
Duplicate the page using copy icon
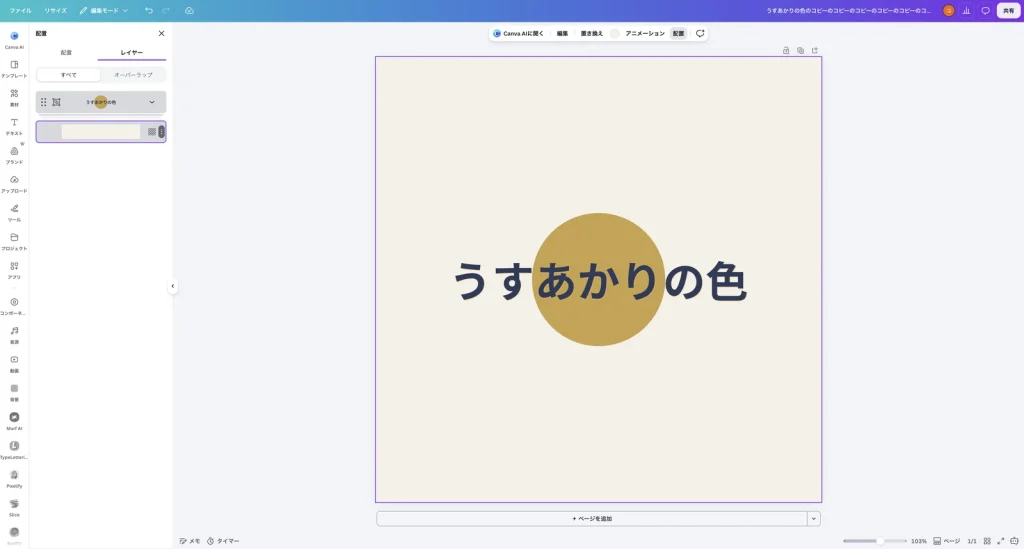[x=800, y=50]
